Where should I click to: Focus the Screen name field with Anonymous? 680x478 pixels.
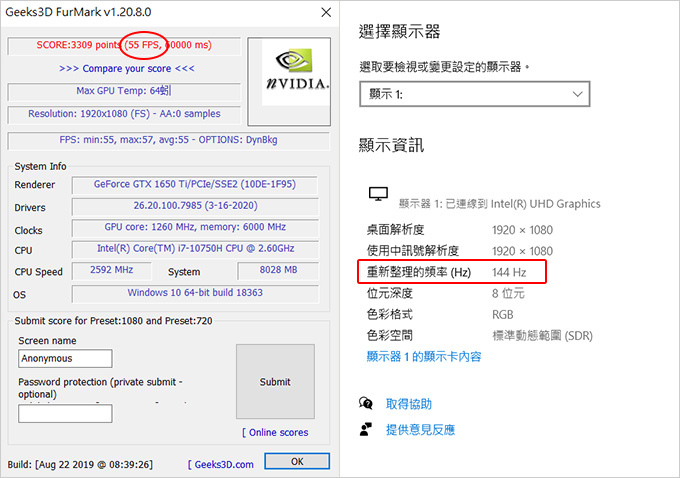point(65,358)
